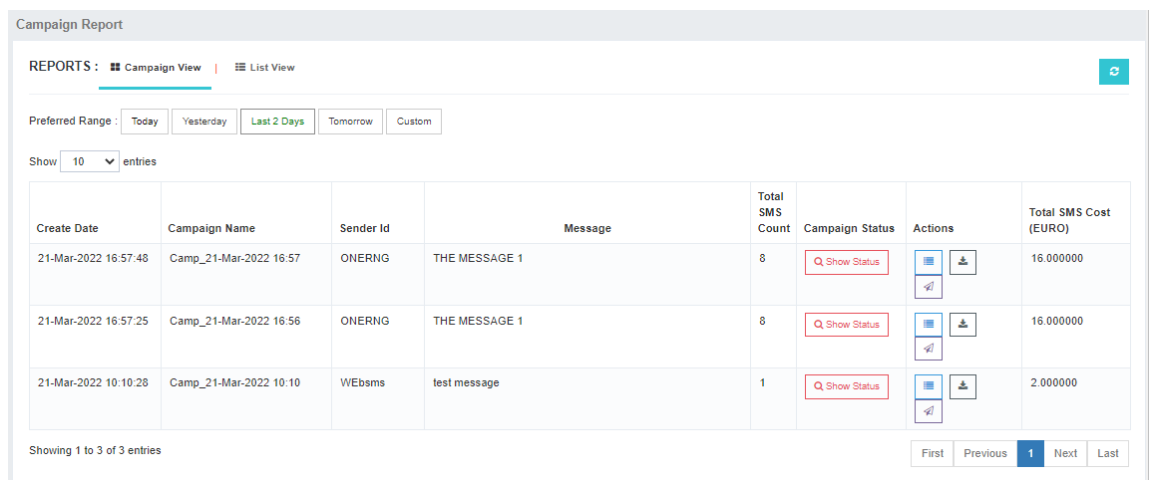Screen dimensions: 1156x496
Task: Click paper plane resend icon for 16:57:48 campaign
Action: pyautogui.click(x=928, y=287)
